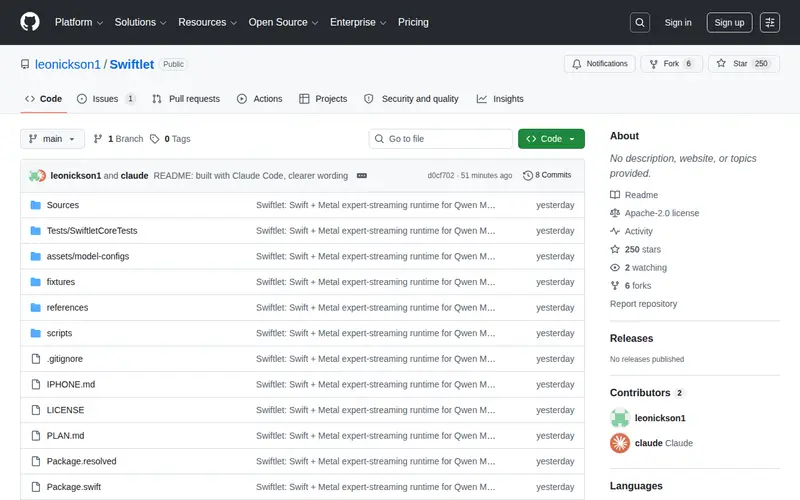The width and height of the screenshot is (800, 500).
Task: Go to the Pricing page
Action: [413, 22]
